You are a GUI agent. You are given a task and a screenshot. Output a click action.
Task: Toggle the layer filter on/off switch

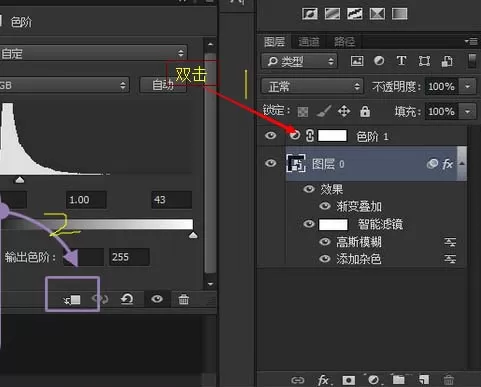point(472,61)
